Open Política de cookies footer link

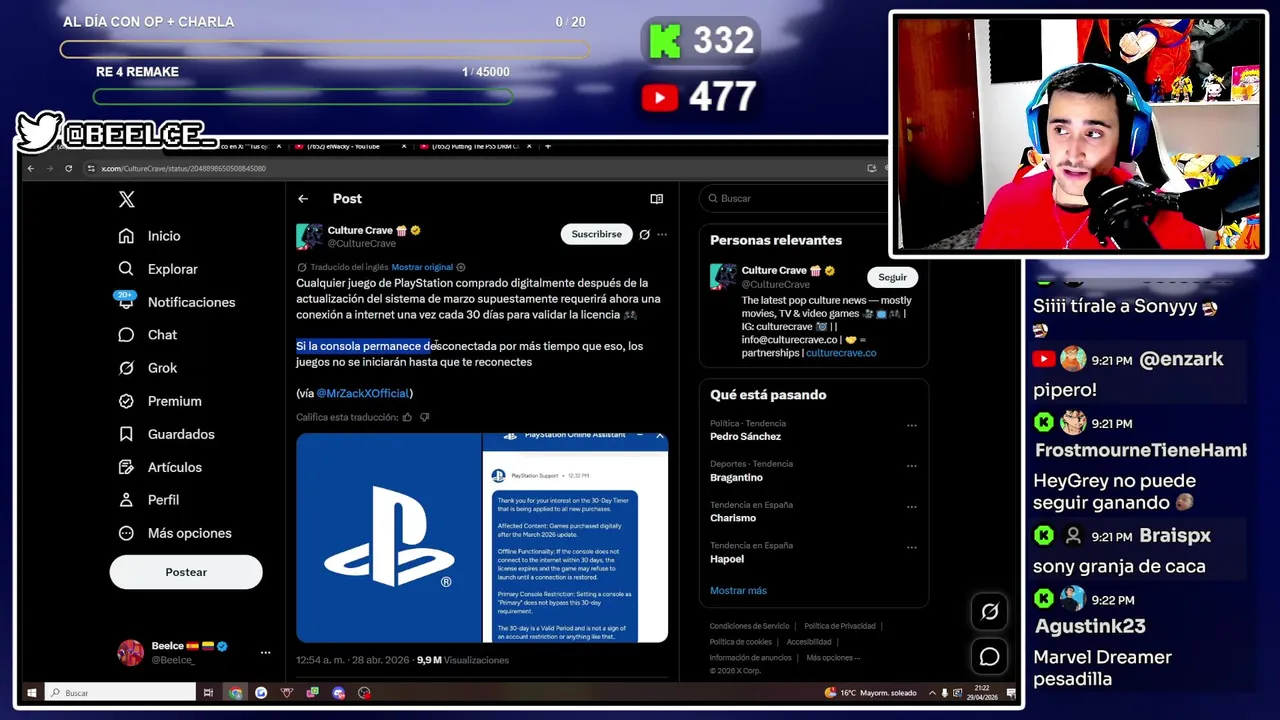click(741, 642)
